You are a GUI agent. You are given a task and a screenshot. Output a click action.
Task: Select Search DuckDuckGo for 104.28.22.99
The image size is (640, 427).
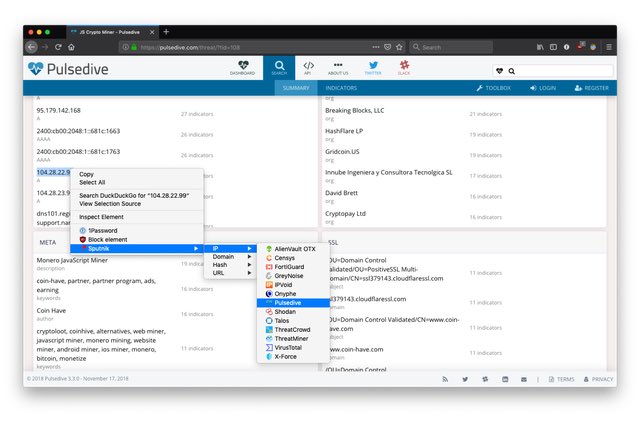coord(137,195)
